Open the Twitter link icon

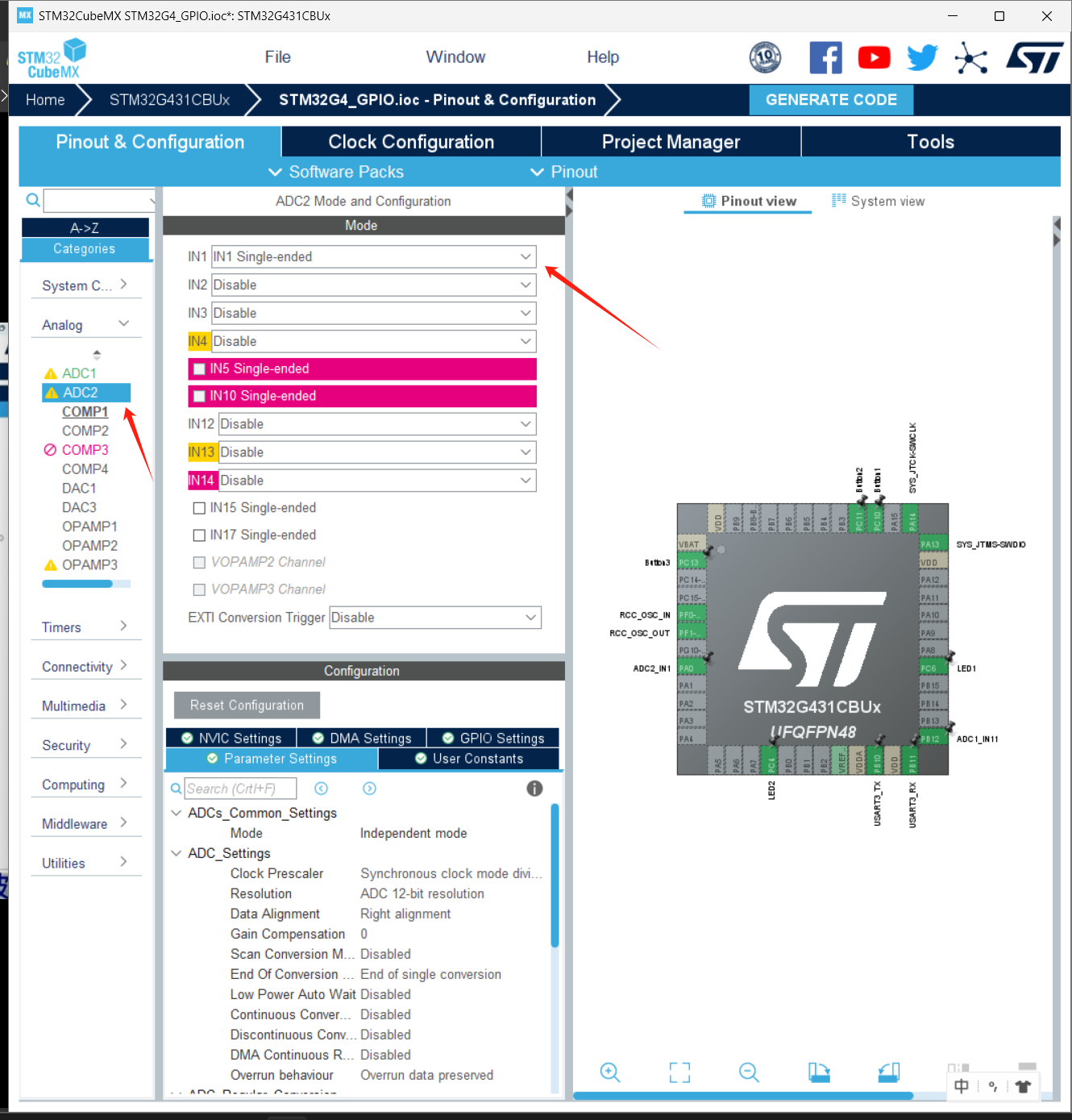point(922,58)
